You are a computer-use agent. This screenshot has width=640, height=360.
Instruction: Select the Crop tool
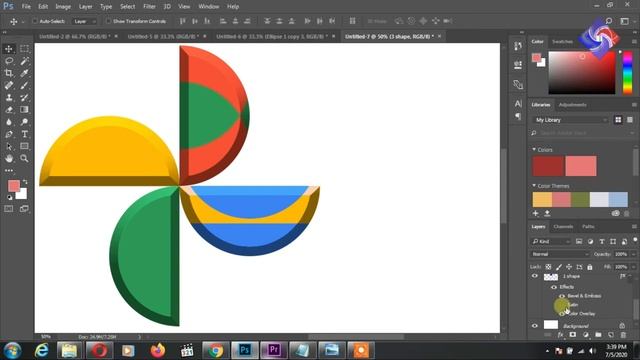pos(9,73)
